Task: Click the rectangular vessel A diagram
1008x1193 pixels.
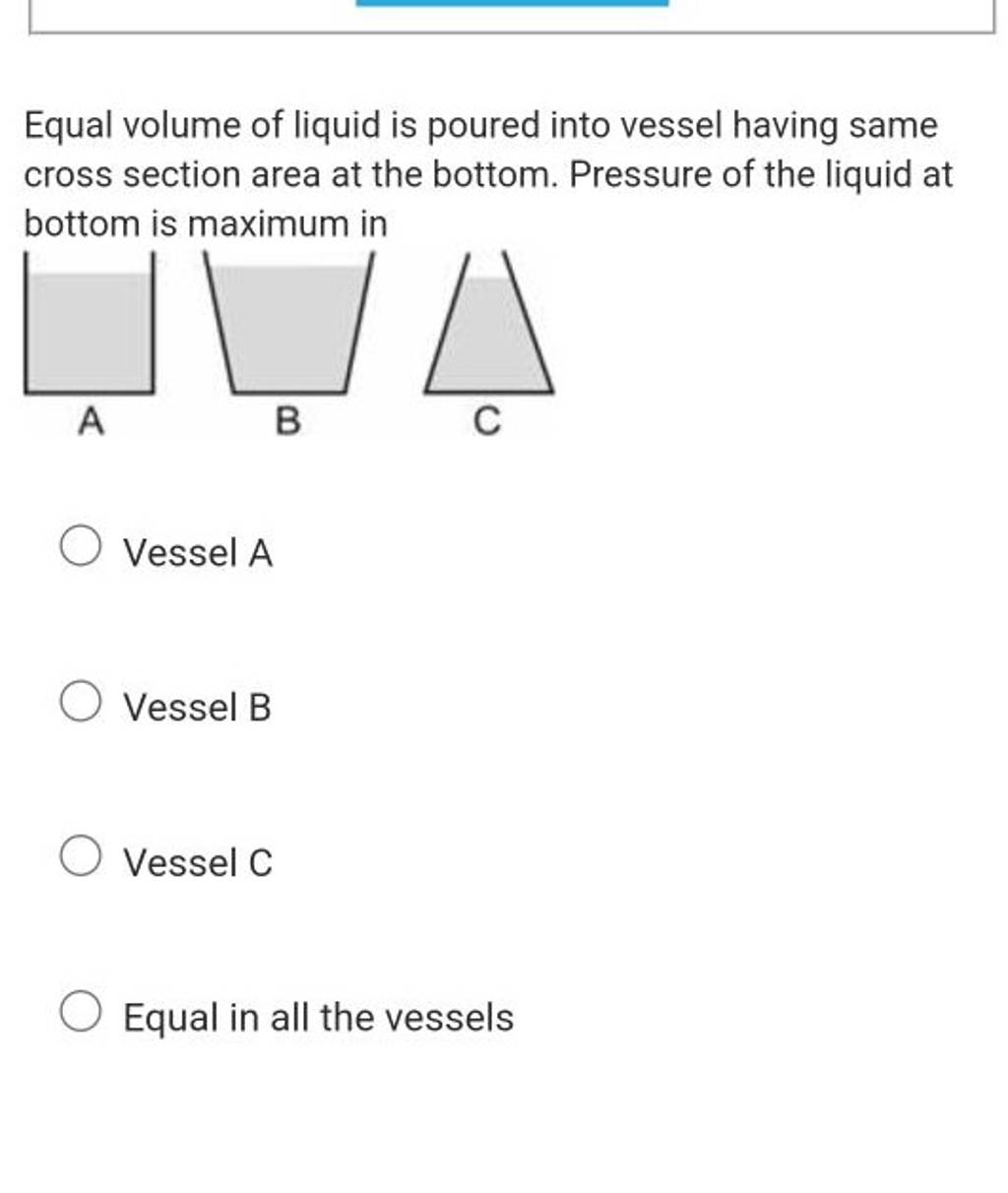Action: coord(91,325)
